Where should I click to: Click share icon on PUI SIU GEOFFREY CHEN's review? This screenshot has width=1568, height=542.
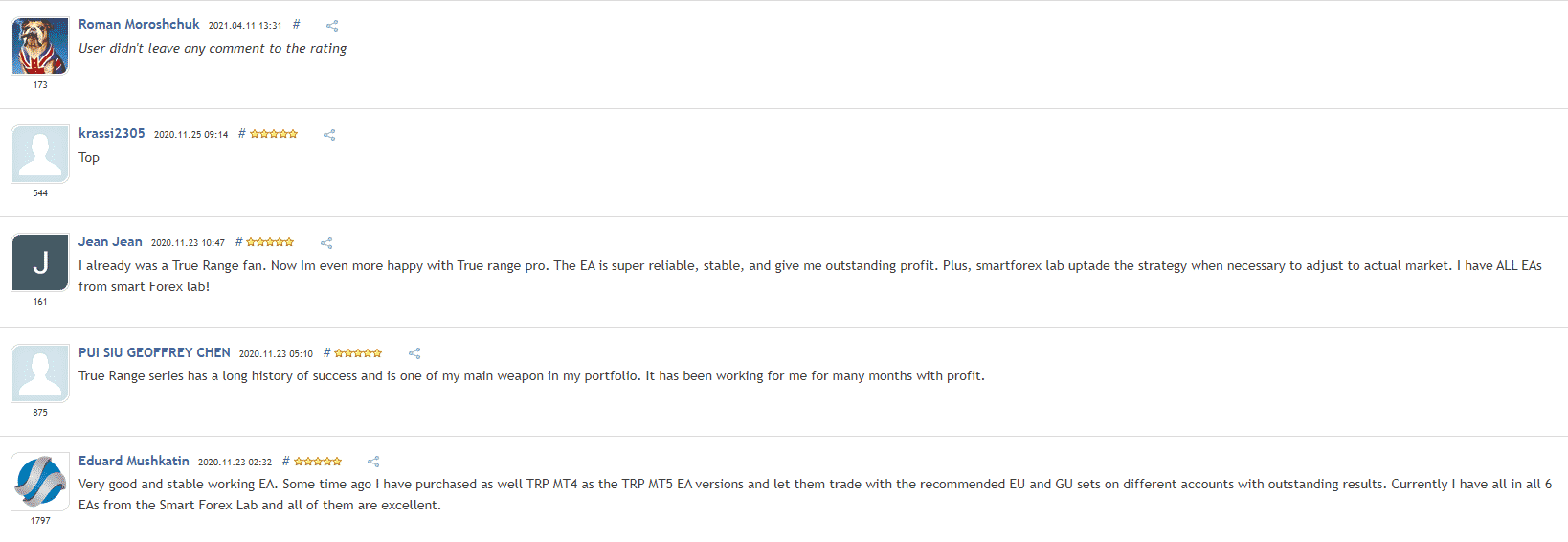click(414, 353)
